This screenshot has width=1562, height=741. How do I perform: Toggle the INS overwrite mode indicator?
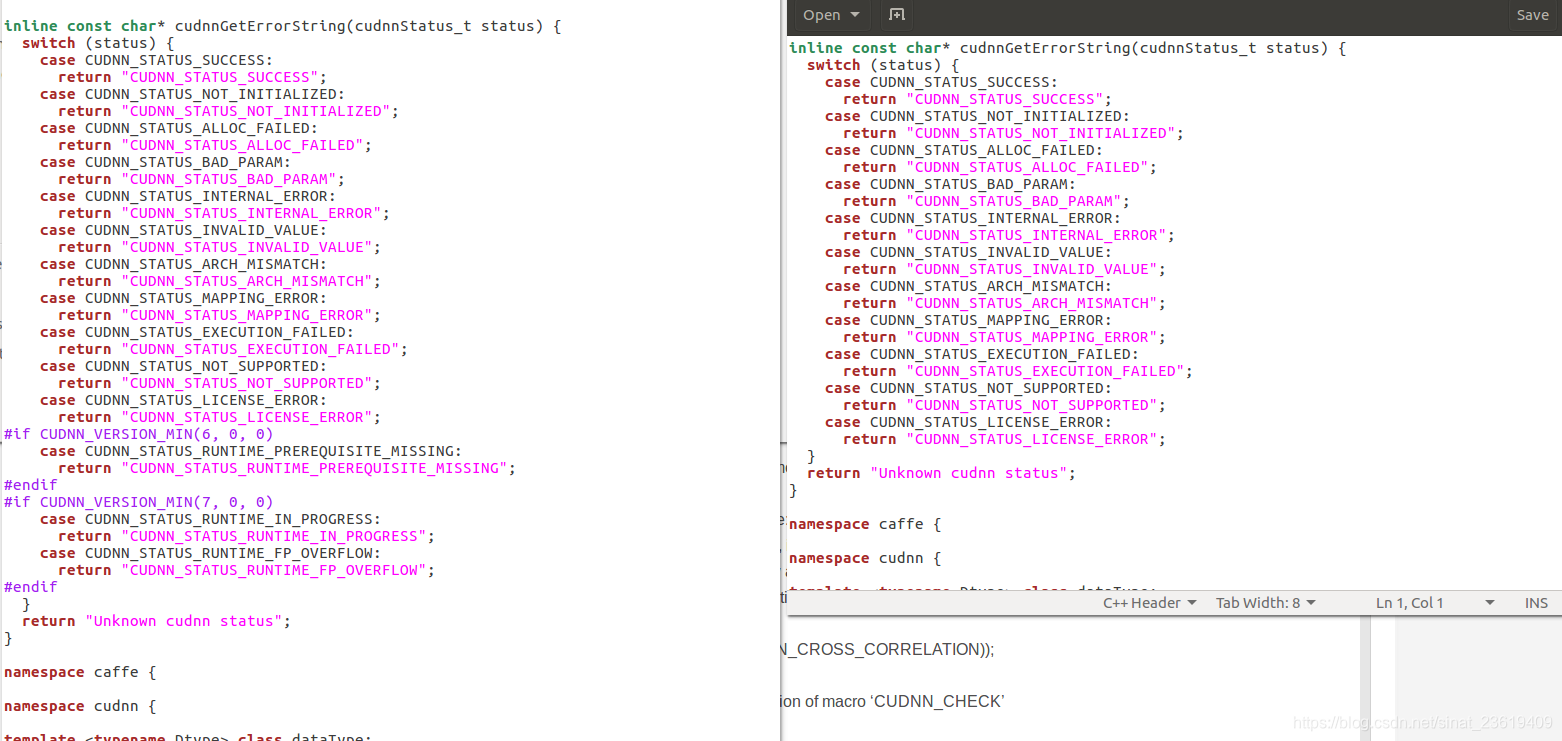pyautogui.click(x=1536, y=602)
